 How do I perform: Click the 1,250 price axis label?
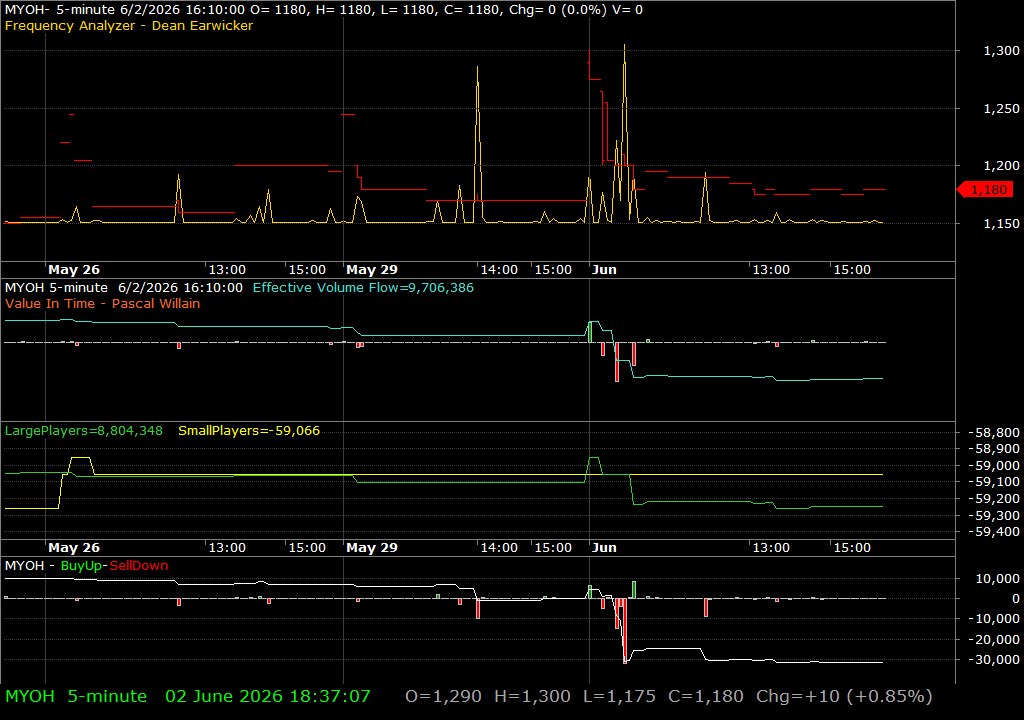pos(1001,108)
